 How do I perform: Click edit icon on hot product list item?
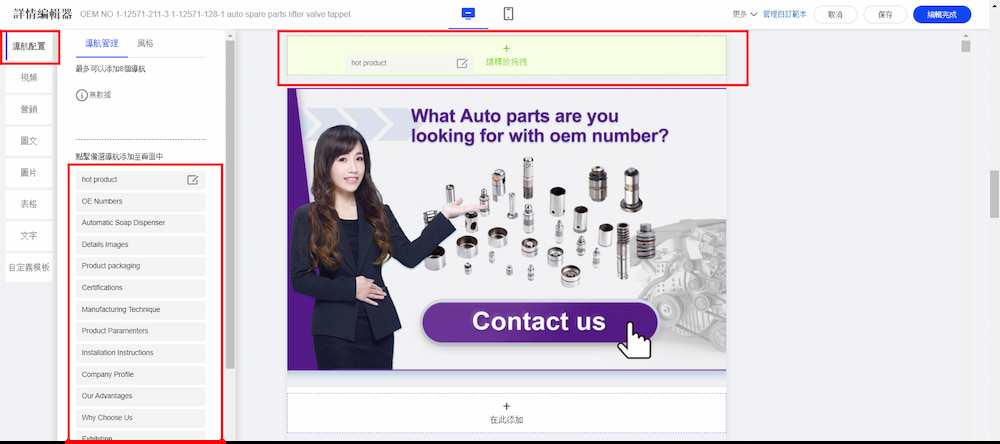pyautogui.click(x=192, y=180)
